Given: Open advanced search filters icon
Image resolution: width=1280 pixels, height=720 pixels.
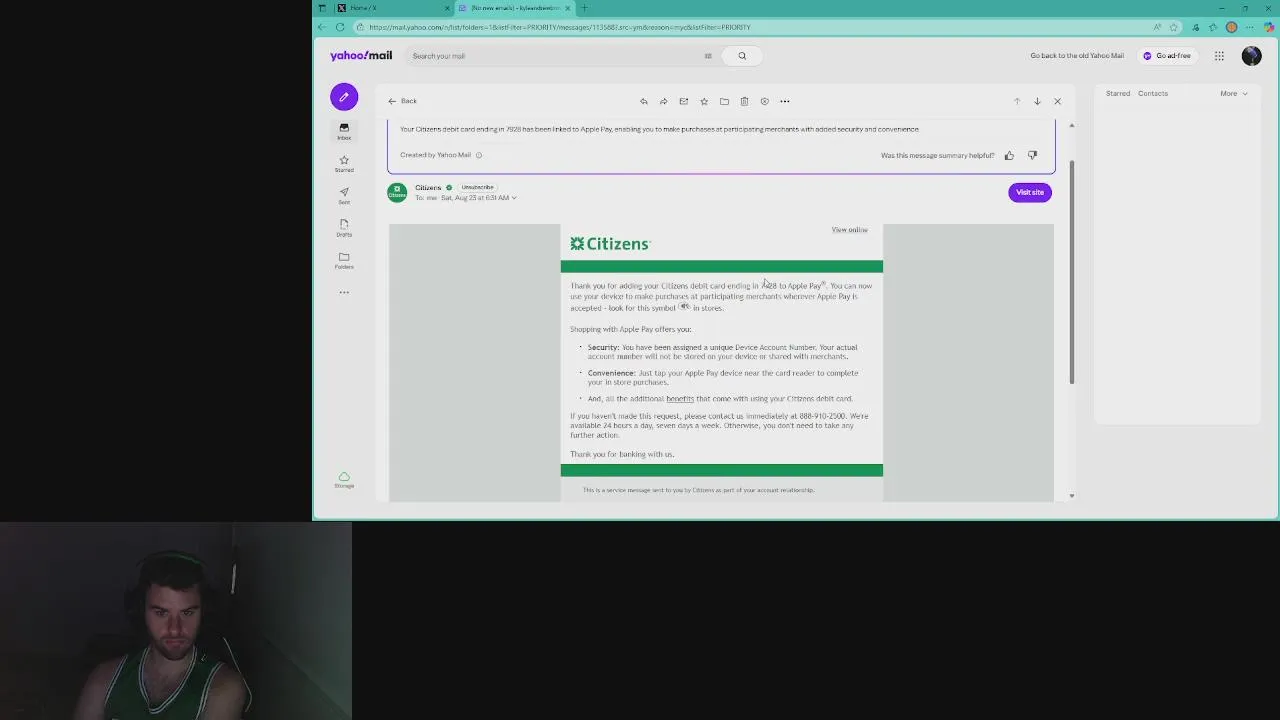Looking at the screenshot, I should point(708,56).
